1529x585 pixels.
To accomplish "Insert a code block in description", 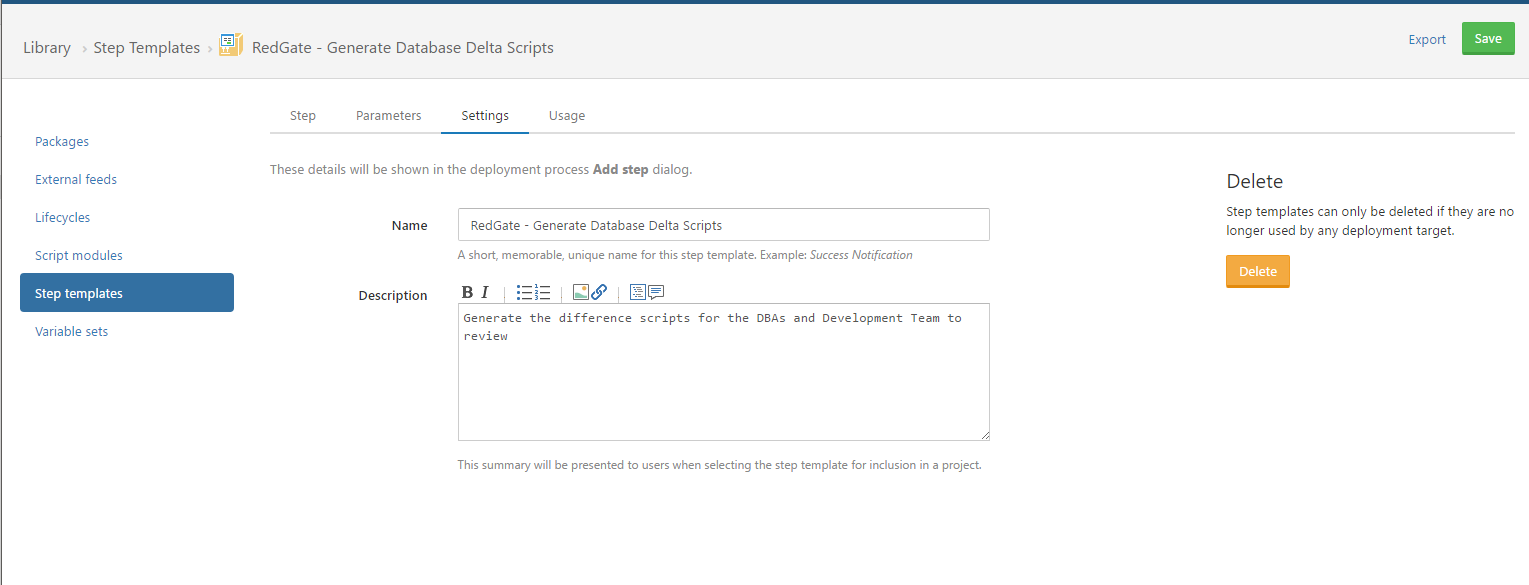I will coord(637,293).
